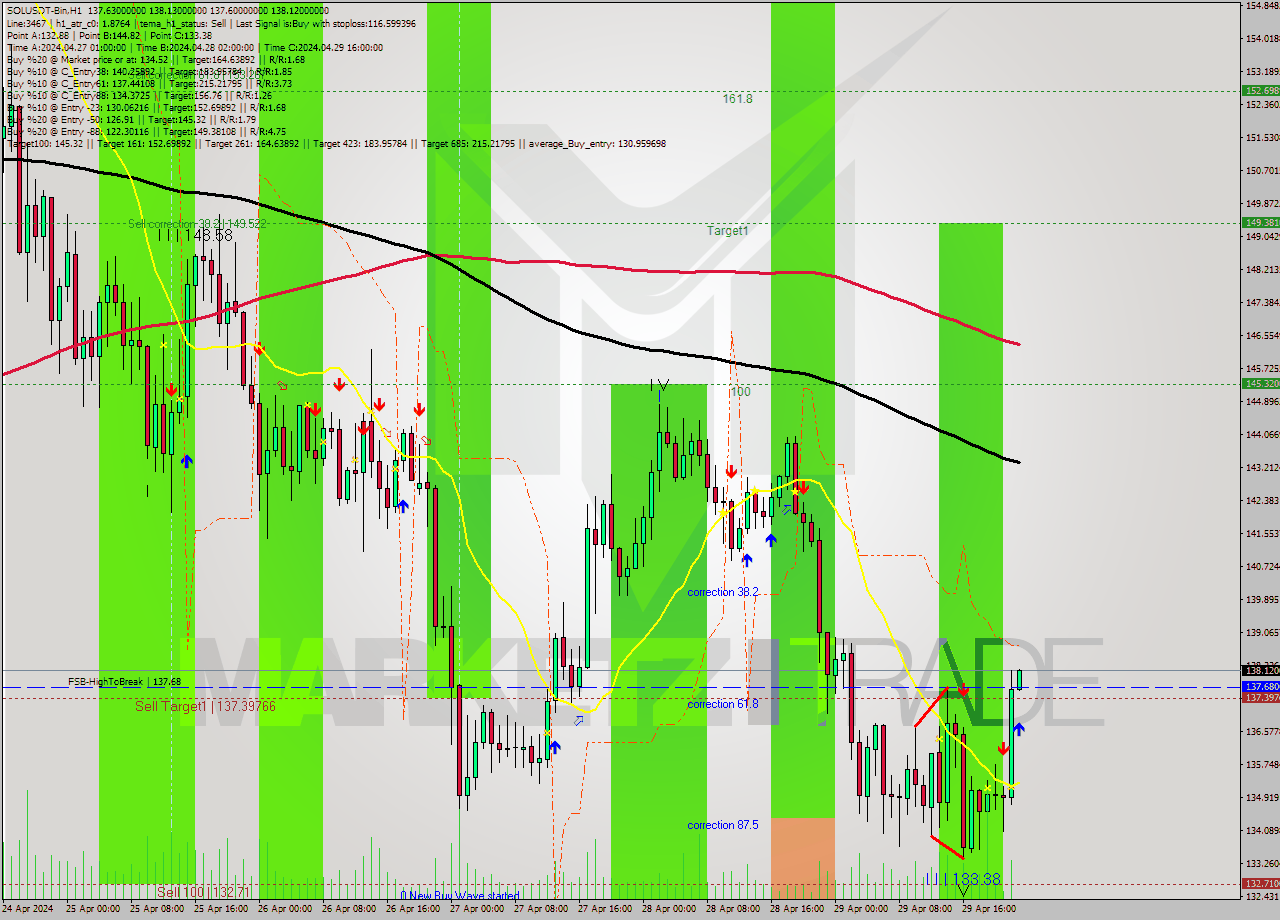Screen dimensions: 1280x920
Task: Click the 'Buy %10 @ C_Entry88' line
Action: [139, 95]
